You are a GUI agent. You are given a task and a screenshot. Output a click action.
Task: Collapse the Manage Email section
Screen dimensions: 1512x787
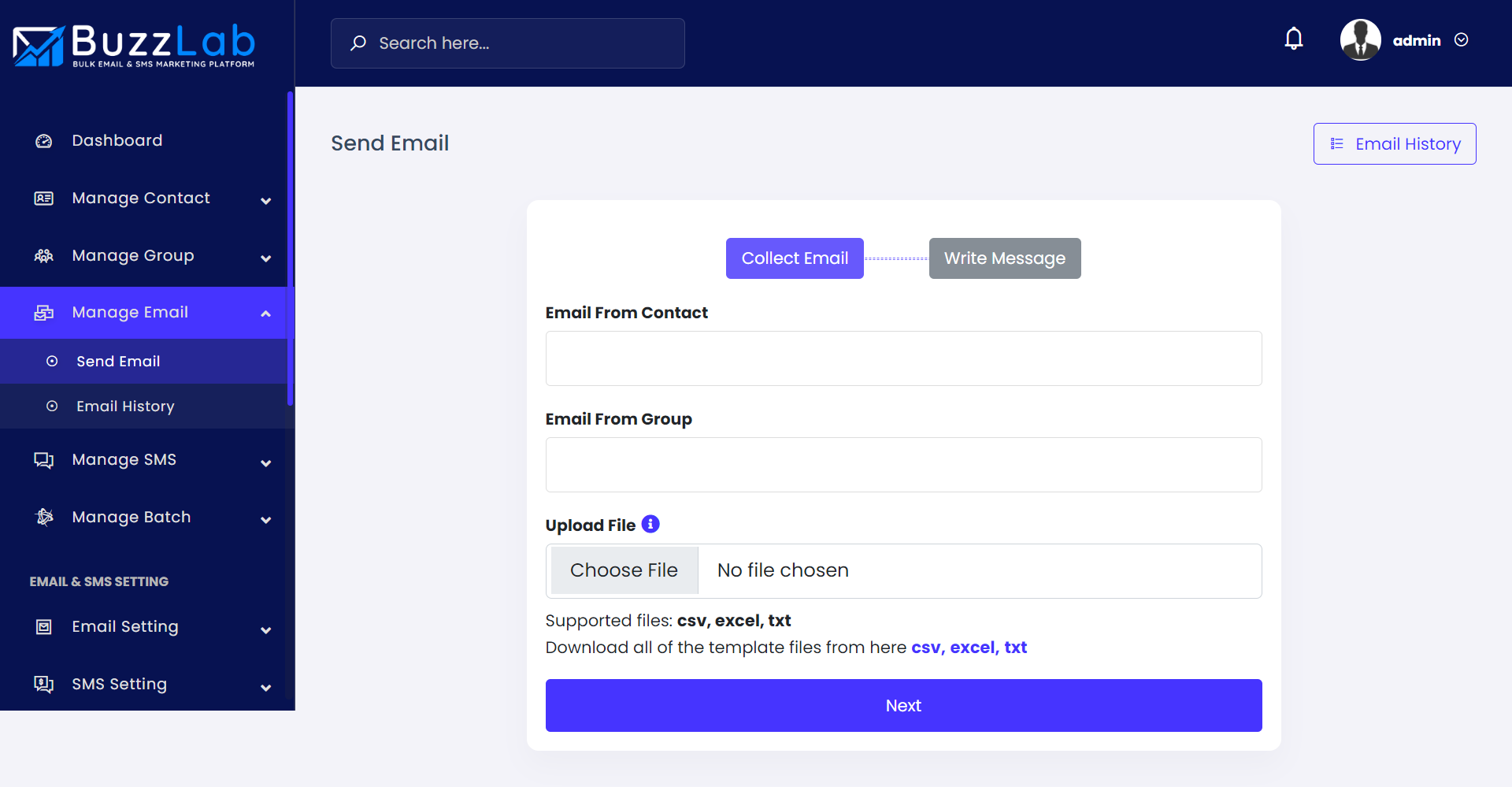(x=266, y=314)
